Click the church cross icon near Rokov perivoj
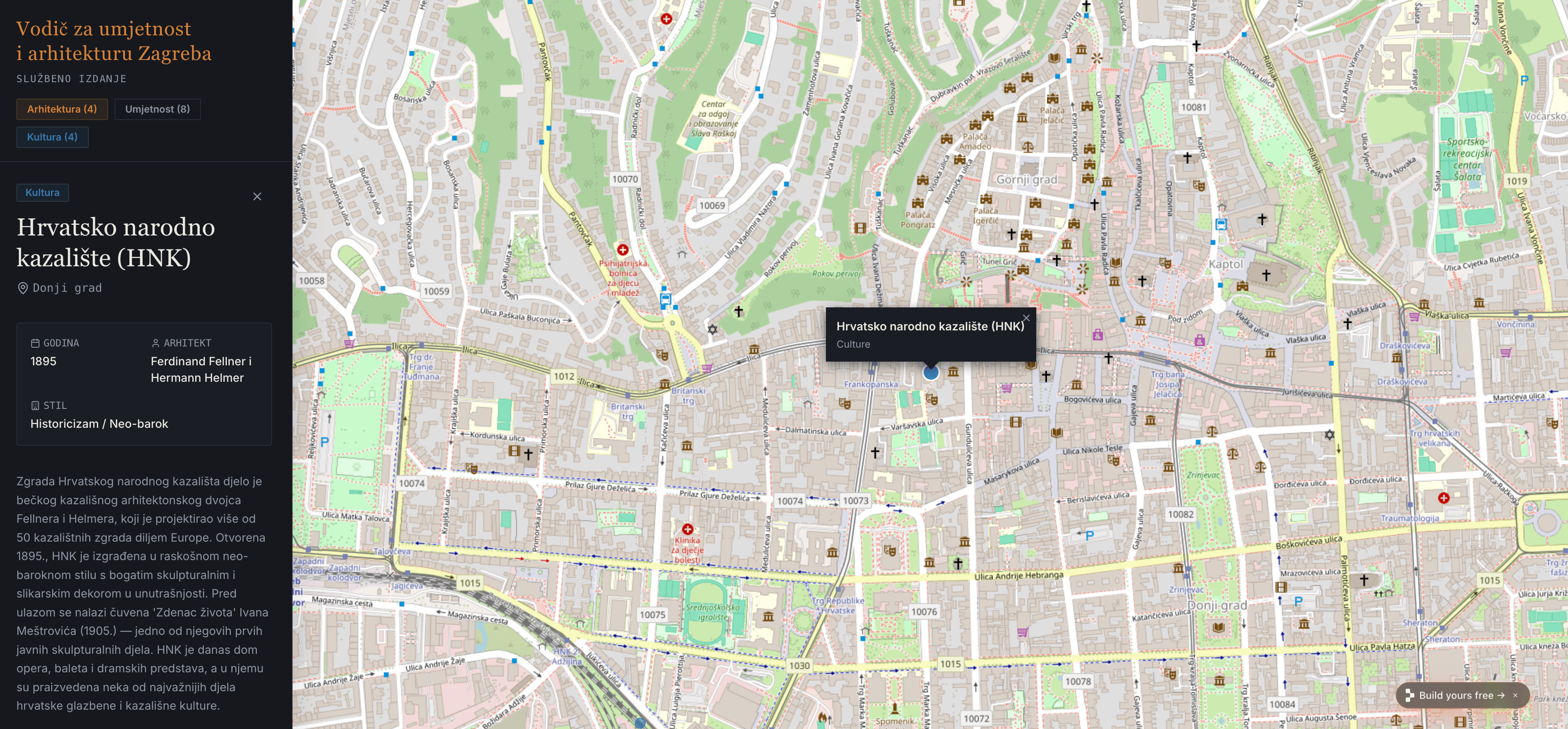Screen dimensions: 1568x729 tap(738, 311)
